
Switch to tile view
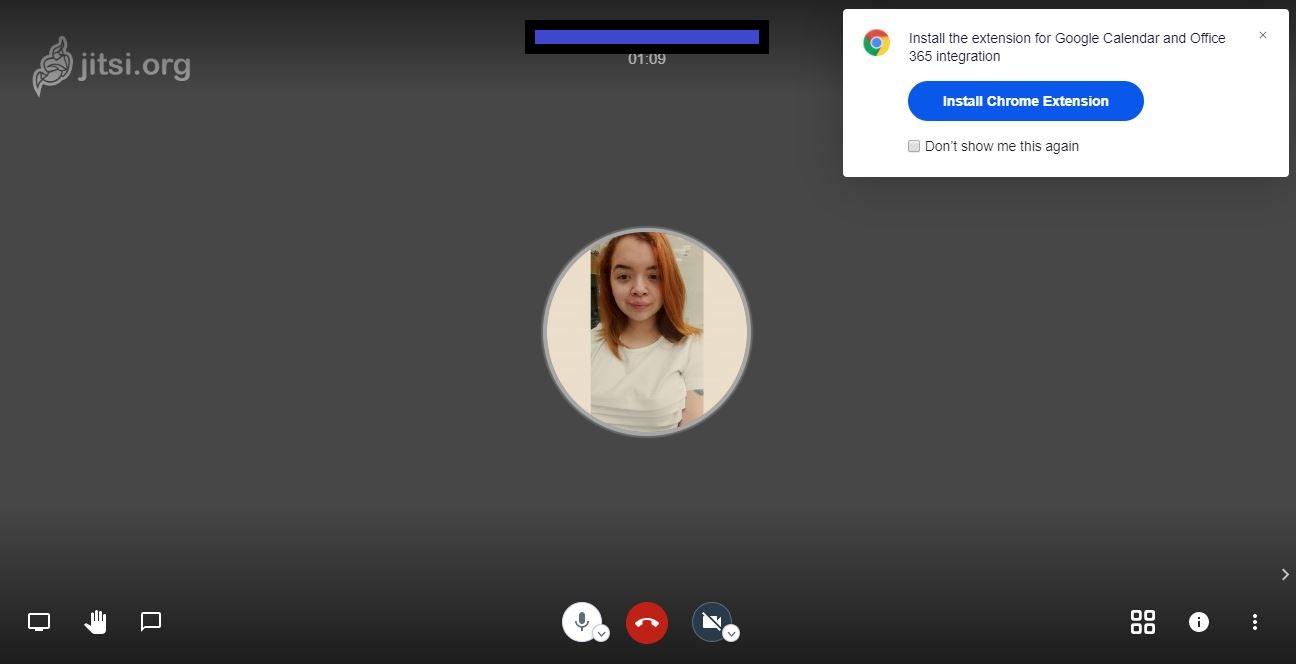[x=1143, y=622]
